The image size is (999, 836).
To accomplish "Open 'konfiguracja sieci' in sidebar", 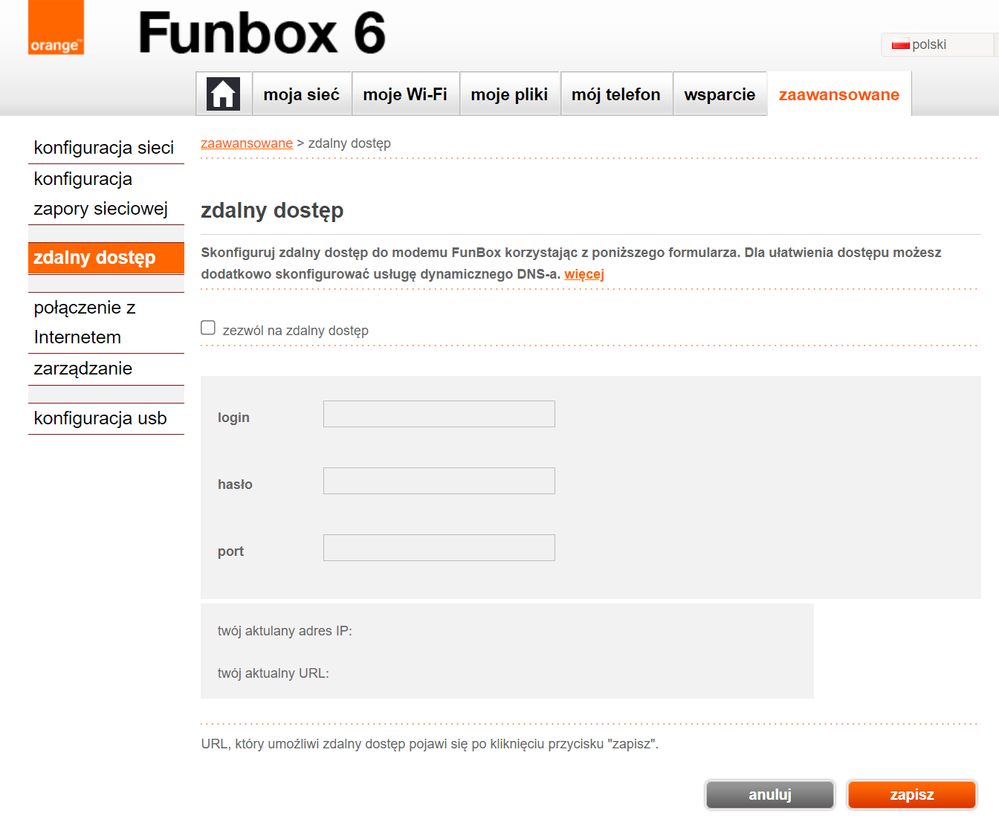I will click(x=104, y=148).
